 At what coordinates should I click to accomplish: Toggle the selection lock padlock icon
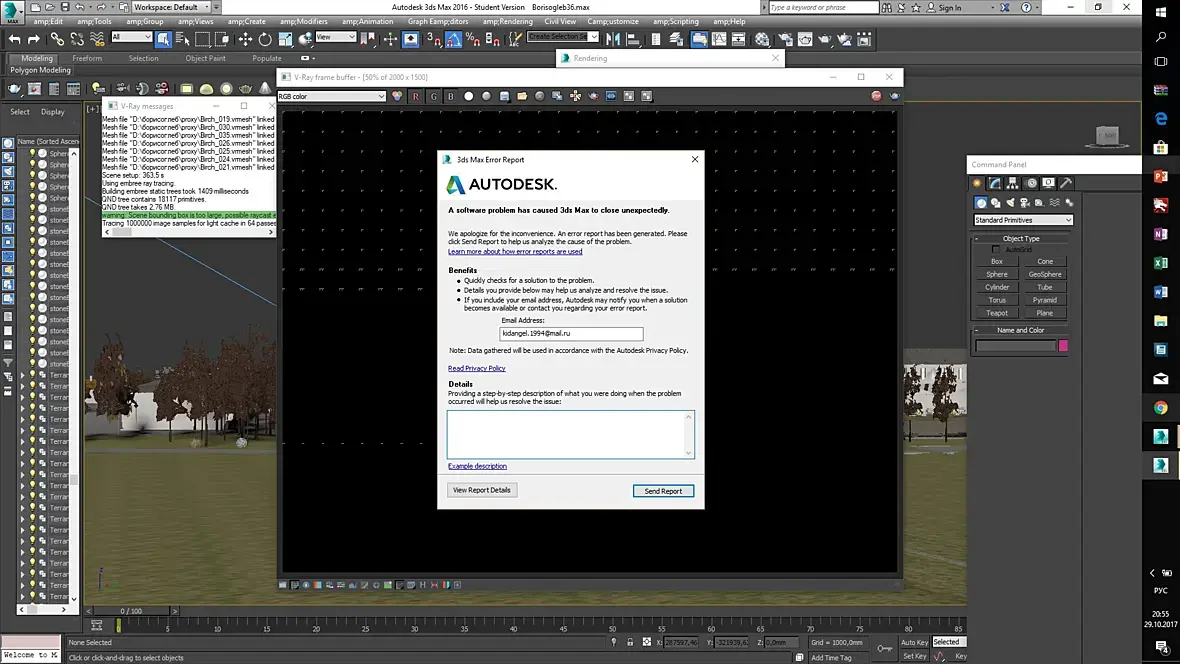tap(630, 642)
